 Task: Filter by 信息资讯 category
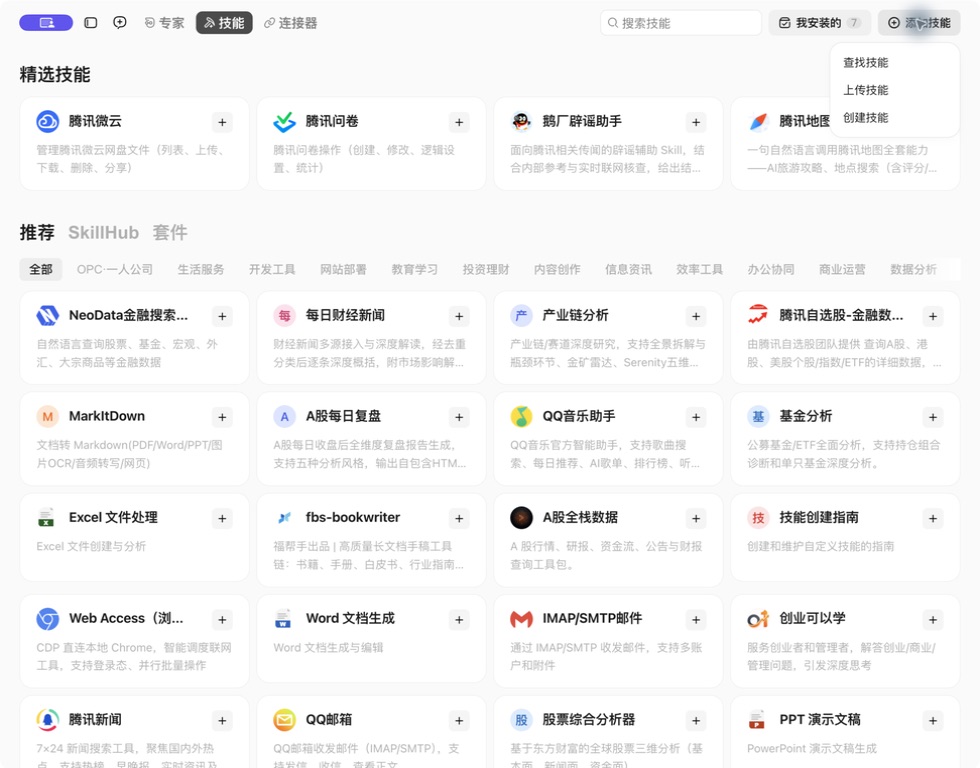(x=628, y=269)
